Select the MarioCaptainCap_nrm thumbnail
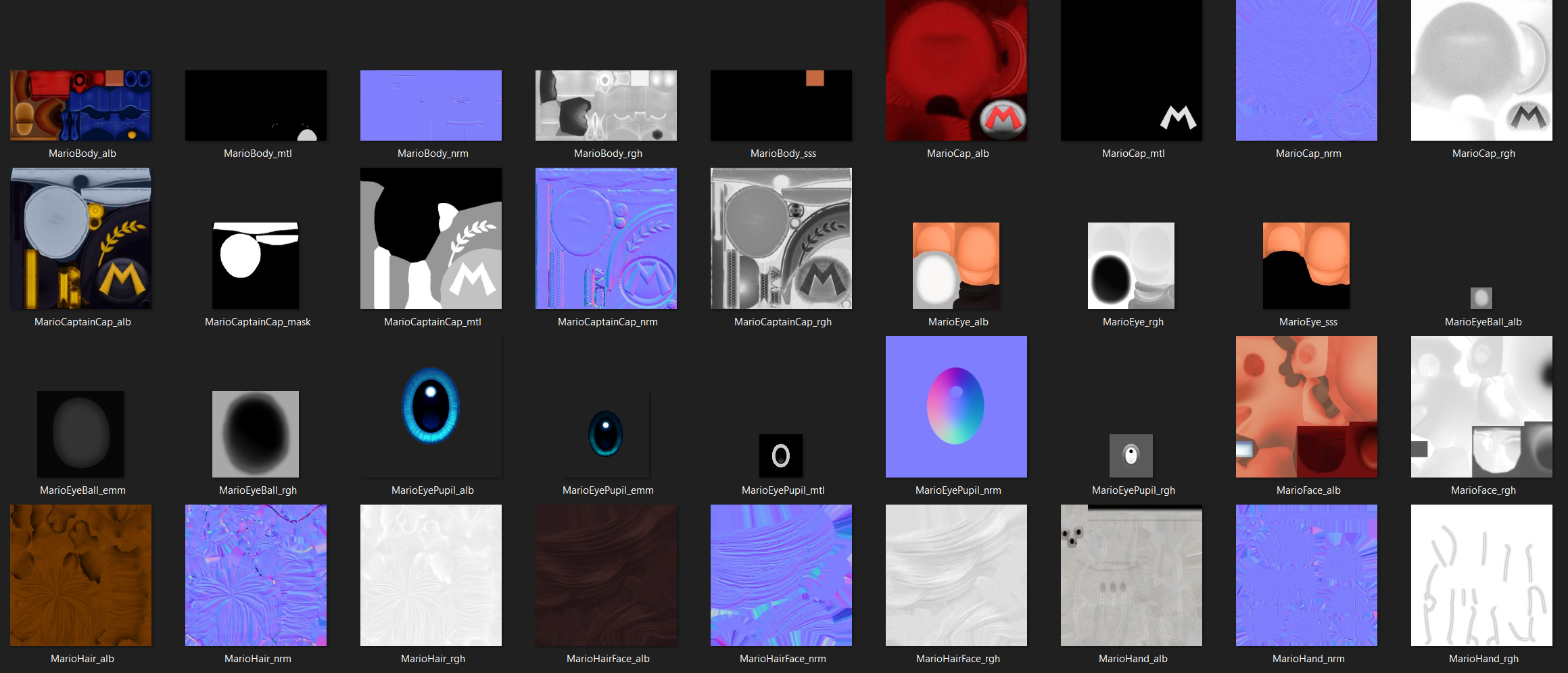 pyautogui.click(x=606, y=239)
